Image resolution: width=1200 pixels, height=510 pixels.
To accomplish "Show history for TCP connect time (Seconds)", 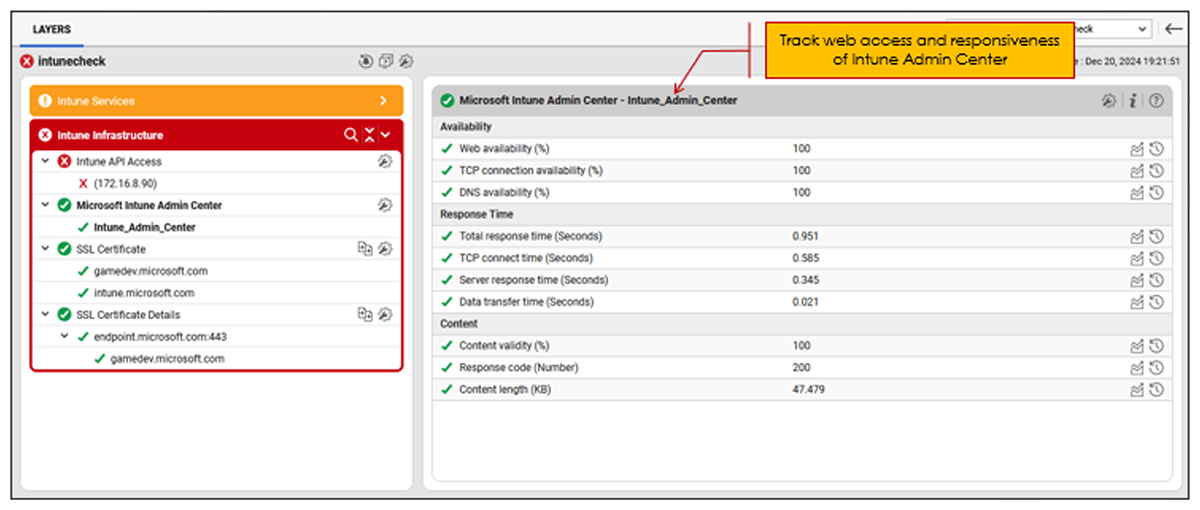I will (1156, 259).
